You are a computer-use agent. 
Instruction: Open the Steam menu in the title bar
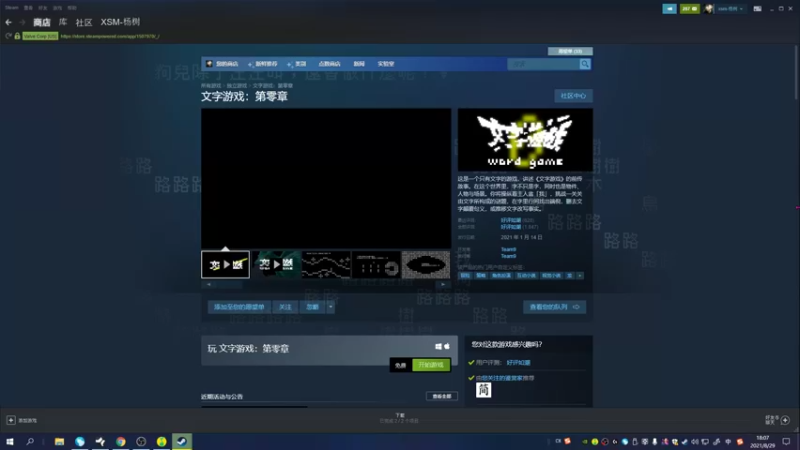[11, 8]
